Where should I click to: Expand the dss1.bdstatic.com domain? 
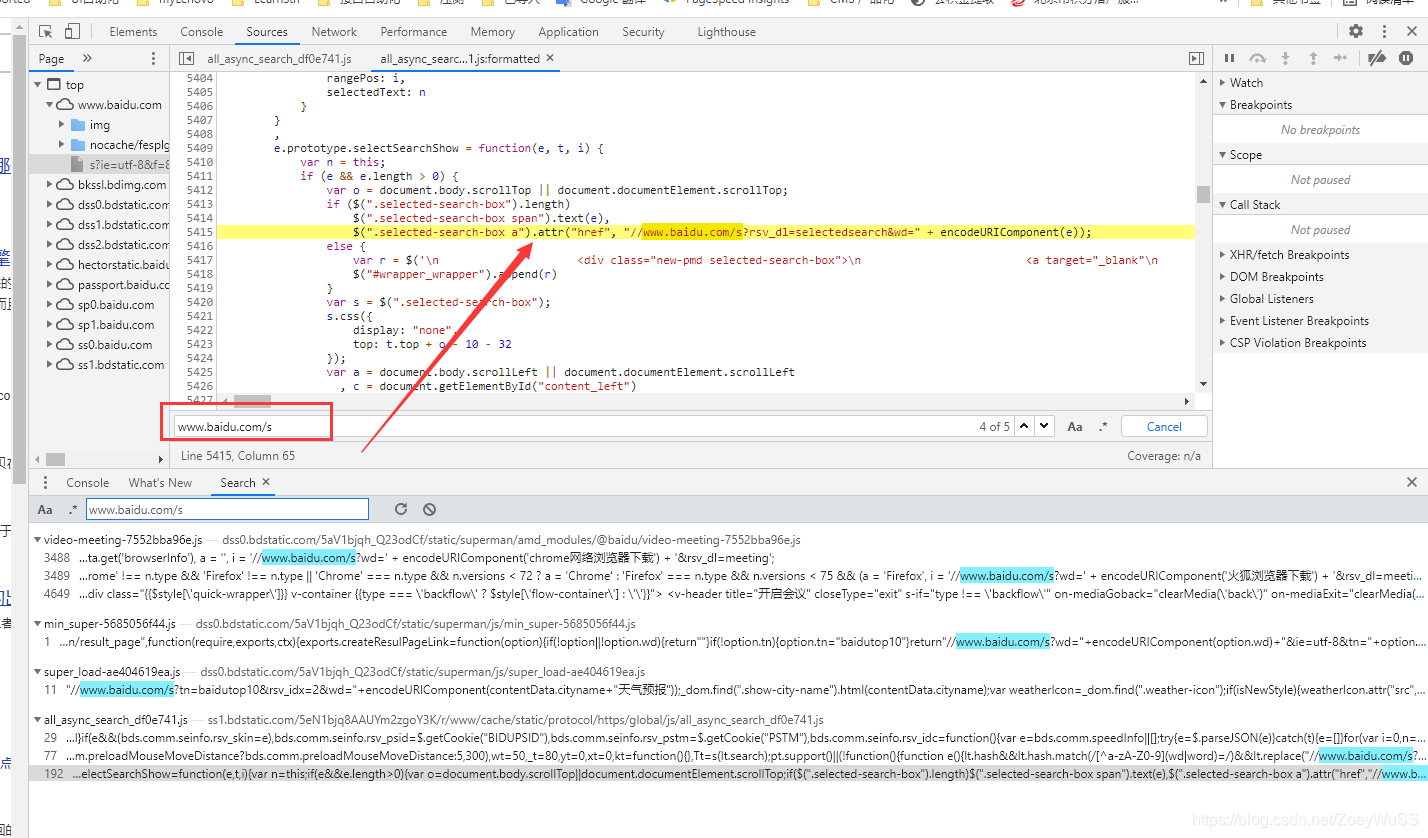[50, 225]
